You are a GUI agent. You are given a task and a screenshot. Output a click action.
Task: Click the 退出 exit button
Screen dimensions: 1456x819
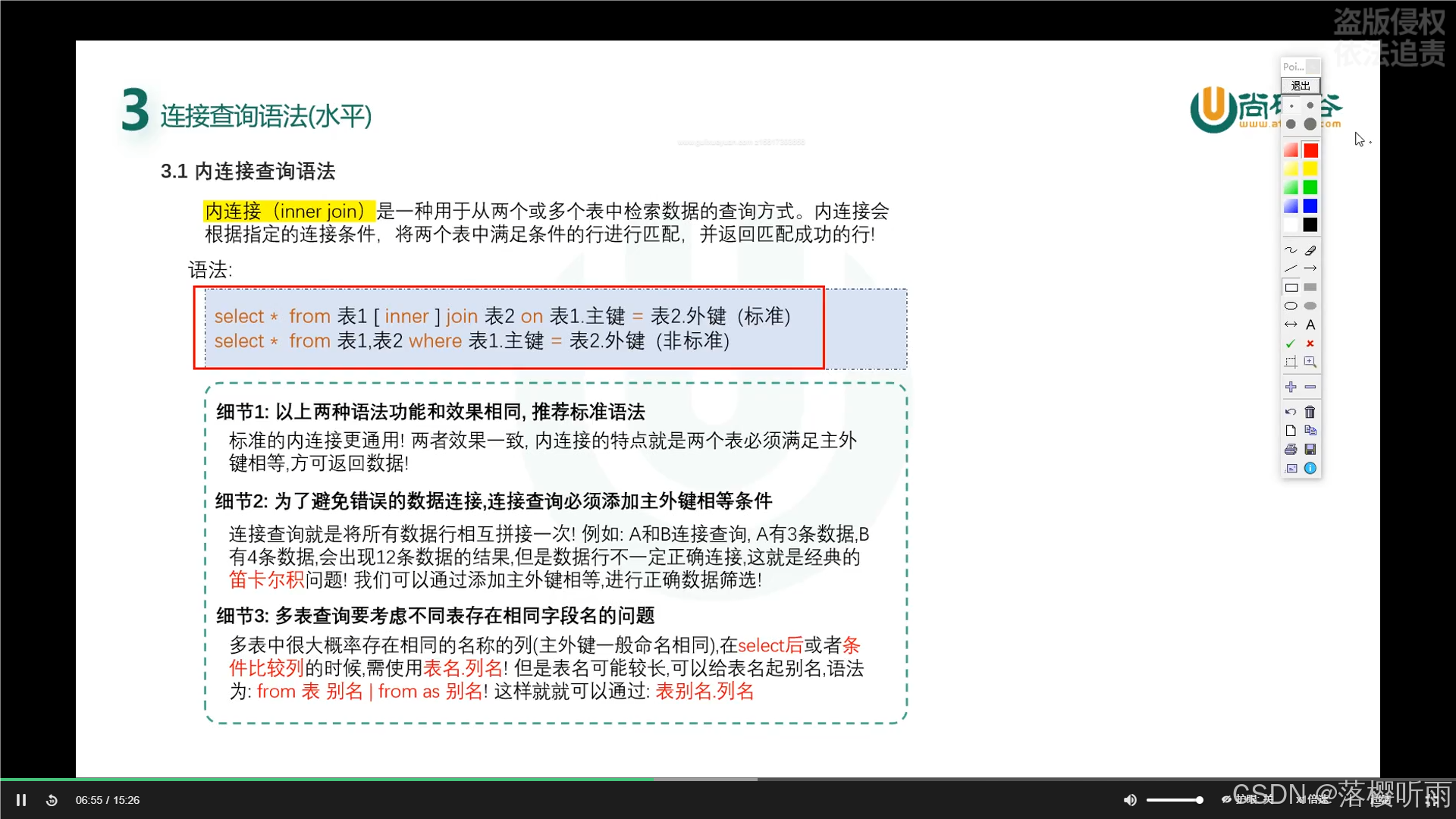[1301, 86]
